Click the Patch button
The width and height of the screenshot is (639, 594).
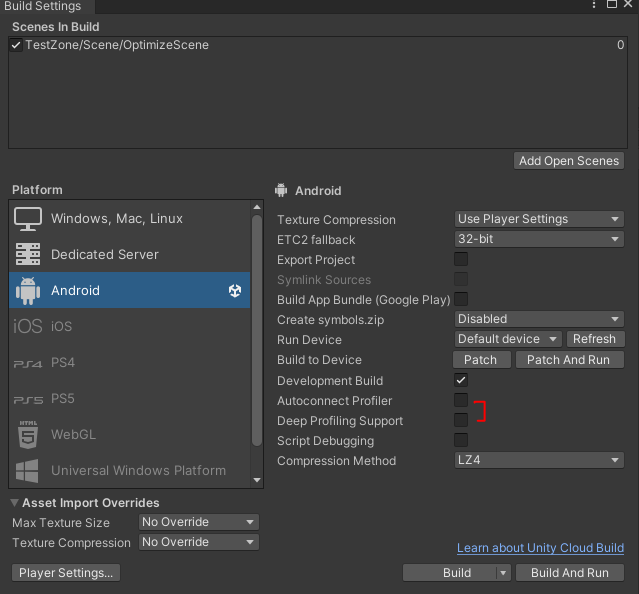tap(482, 360)
